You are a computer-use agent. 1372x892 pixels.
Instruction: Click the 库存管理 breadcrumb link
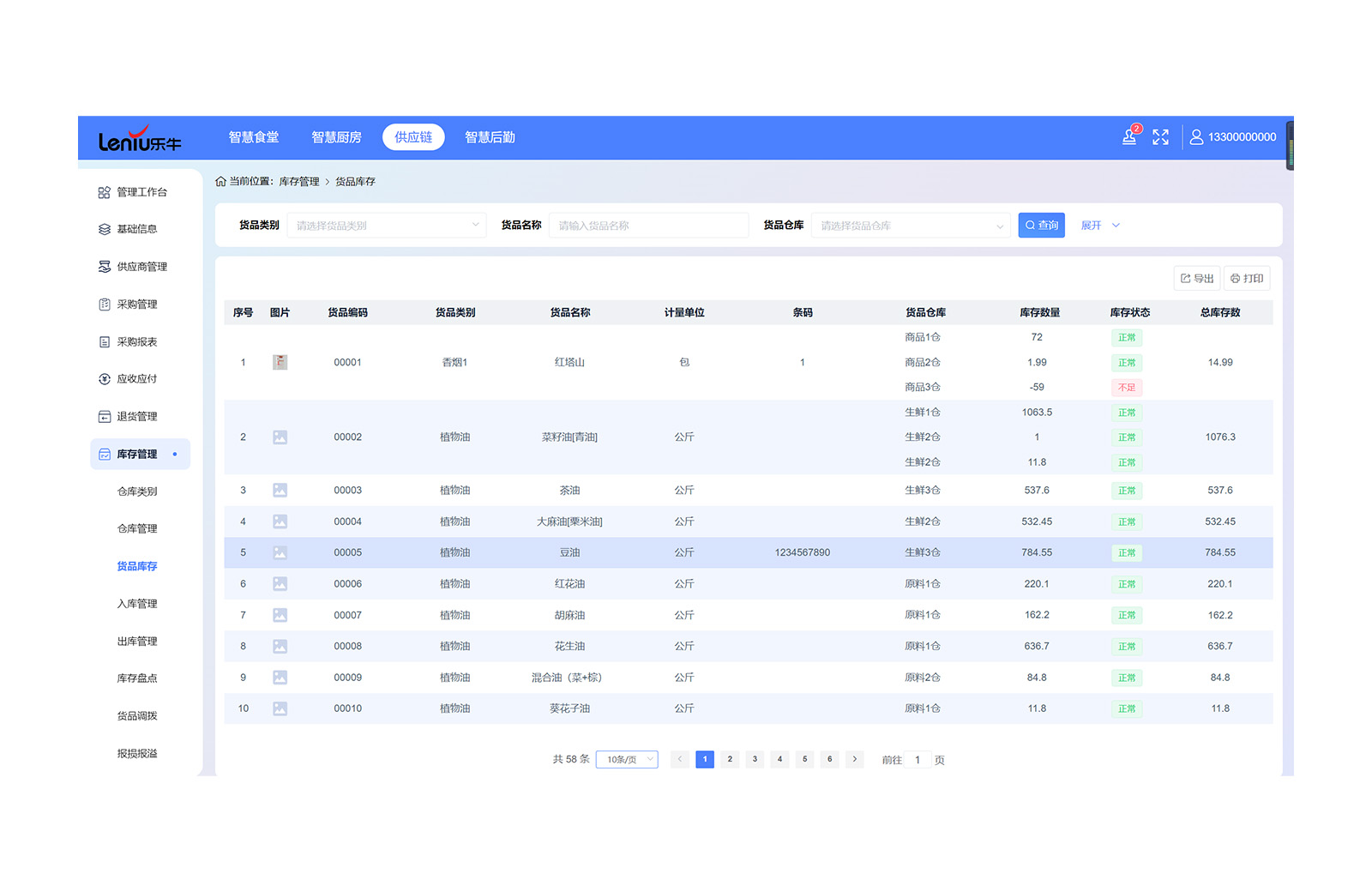pyautogui.click(x=299, y=181)
